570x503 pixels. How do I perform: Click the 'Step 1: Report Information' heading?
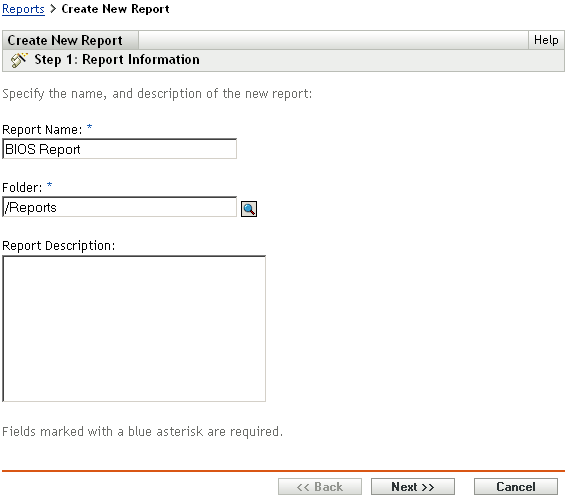click(x=117, y=60)
